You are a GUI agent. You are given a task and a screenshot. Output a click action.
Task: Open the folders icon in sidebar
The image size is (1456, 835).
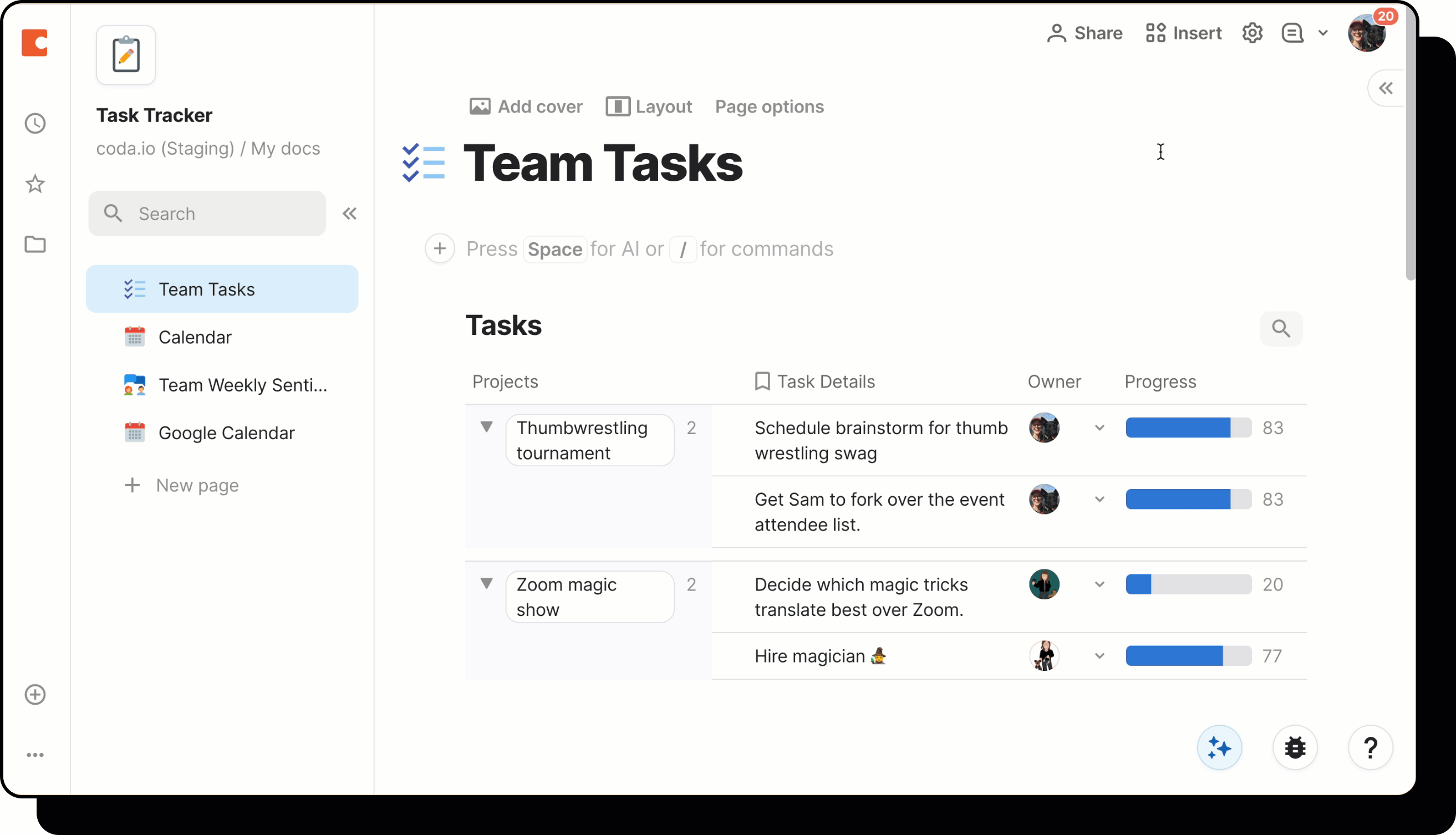pos(35,245)
